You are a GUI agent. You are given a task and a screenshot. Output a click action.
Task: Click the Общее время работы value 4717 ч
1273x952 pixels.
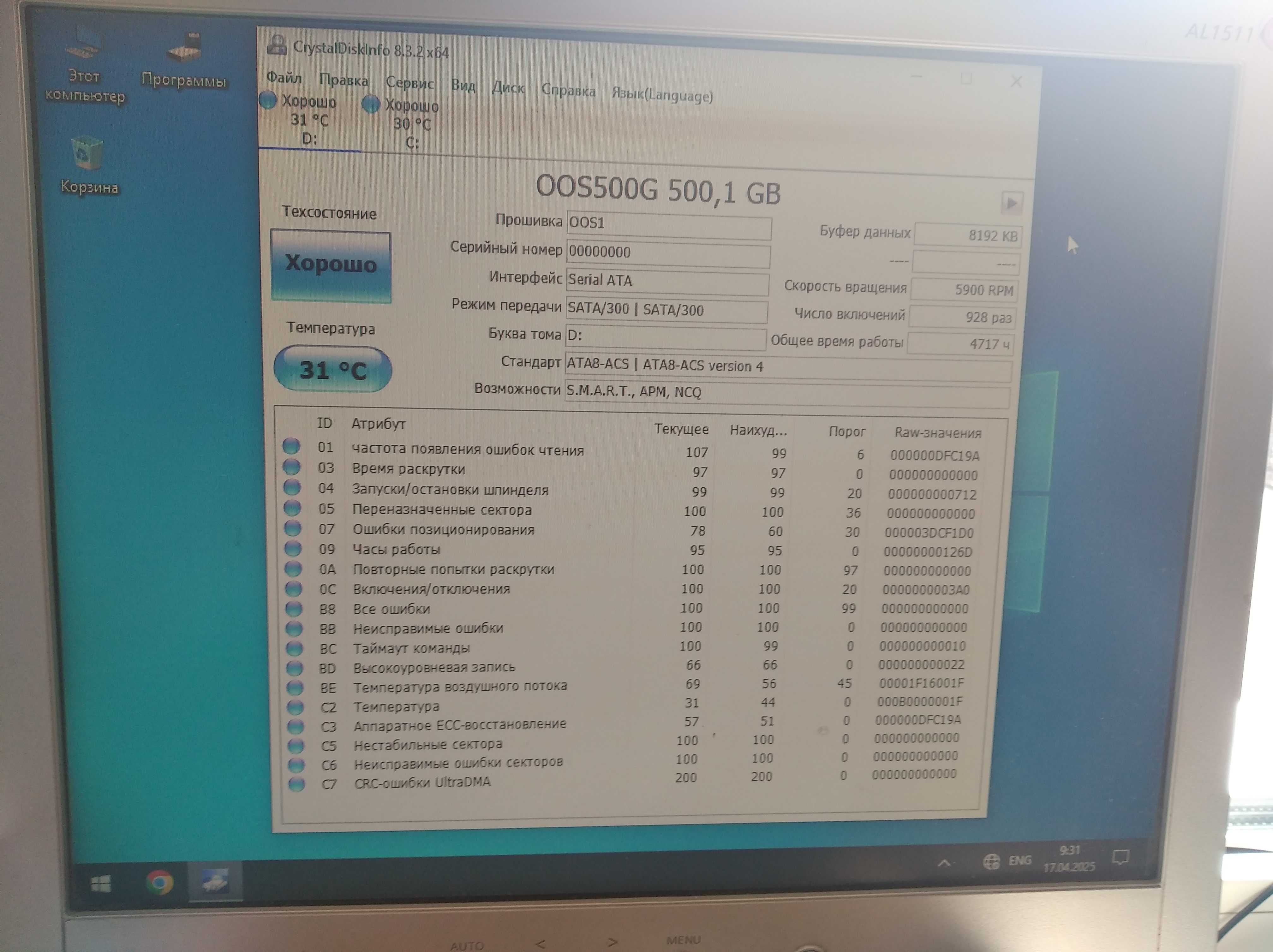pyautogui.click(x=960, y=343)
